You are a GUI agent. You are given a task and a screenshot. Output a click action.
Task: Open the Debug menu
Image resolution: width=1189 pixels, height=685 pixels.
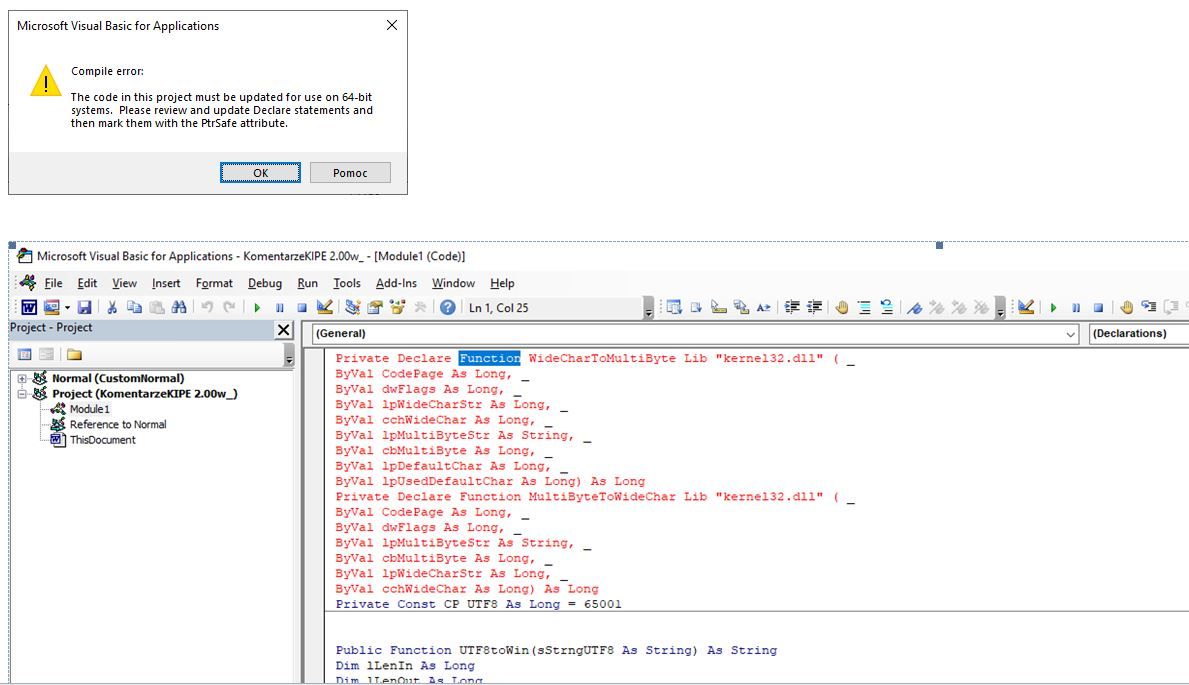tap(266, 283)
